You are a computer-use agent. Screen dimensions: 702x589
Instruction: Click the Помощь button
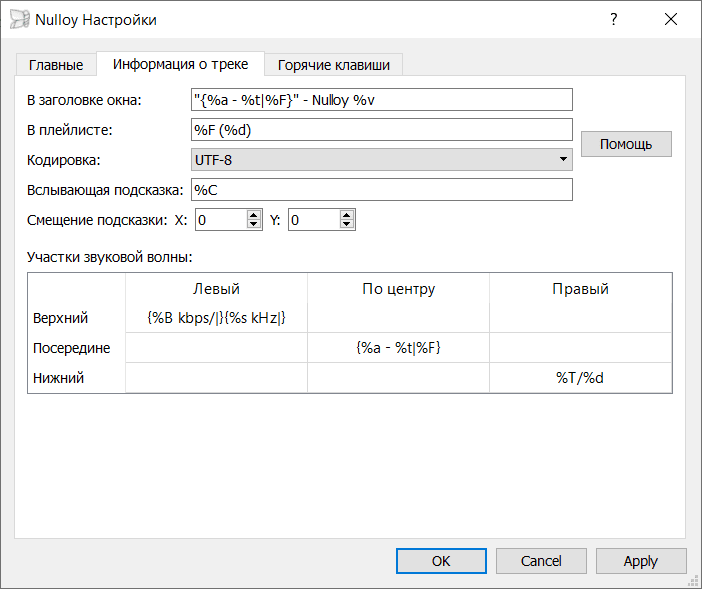click(x=626, y=144)
